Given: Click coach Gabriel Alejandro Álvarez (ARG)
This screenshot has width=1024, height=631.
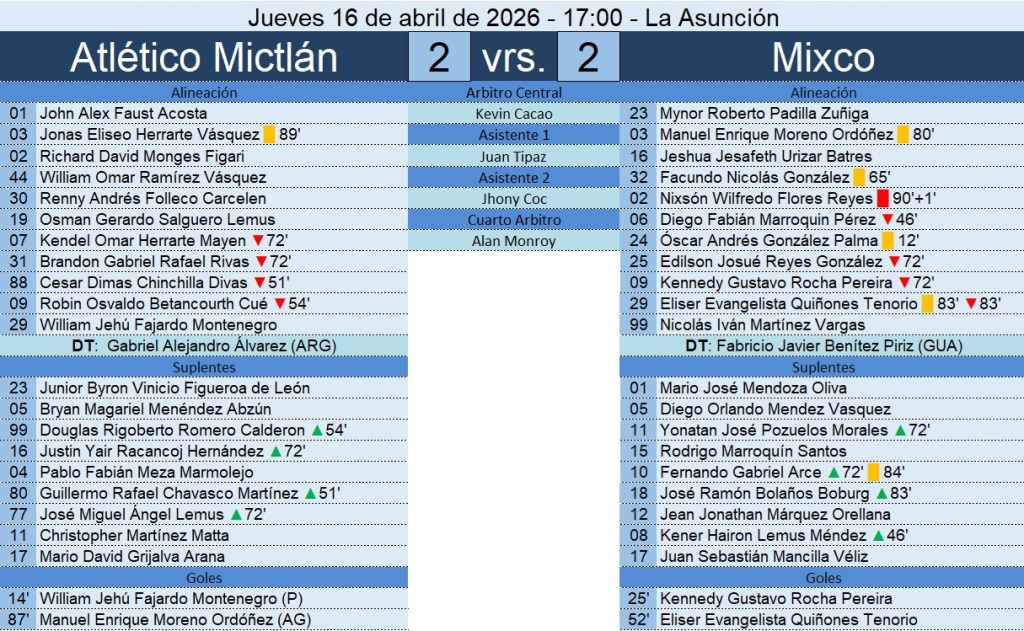Looking at the screenshot, I should click(221, 346).
